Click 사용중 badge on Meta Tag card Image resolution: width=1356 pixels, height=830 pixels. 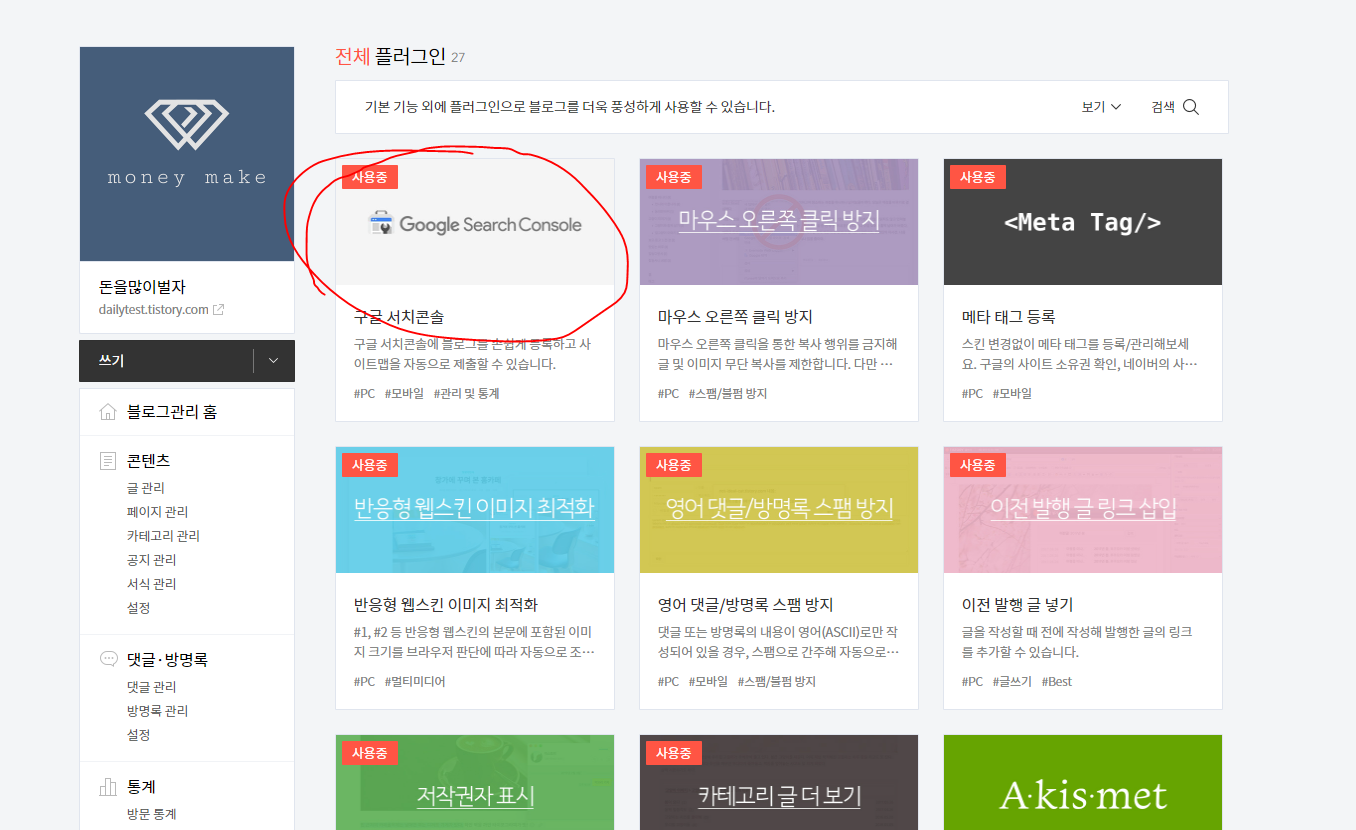(x=978, y=177)
